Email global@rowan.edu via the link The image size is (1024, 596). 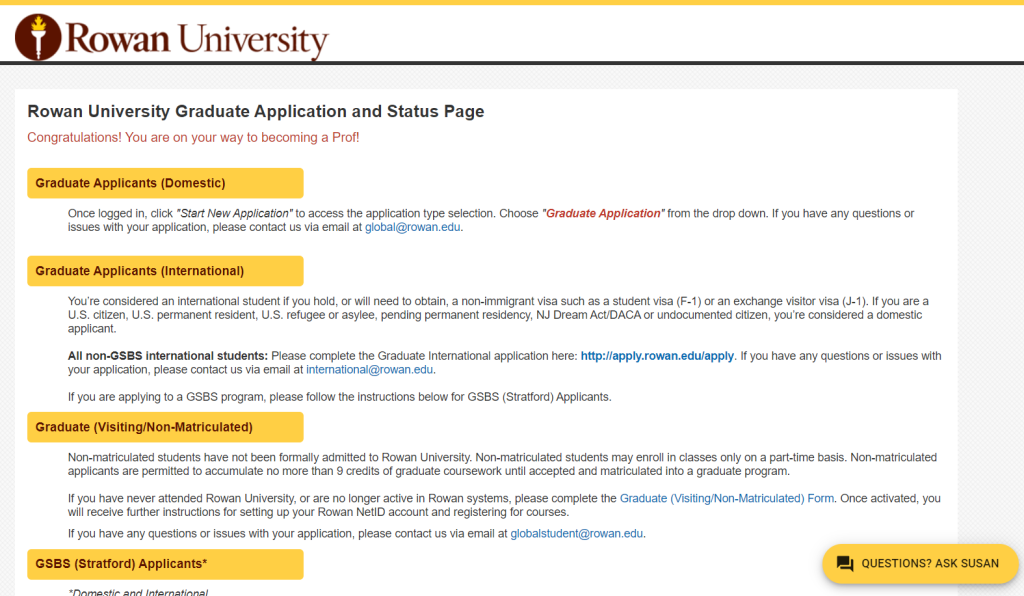point(412,227)
